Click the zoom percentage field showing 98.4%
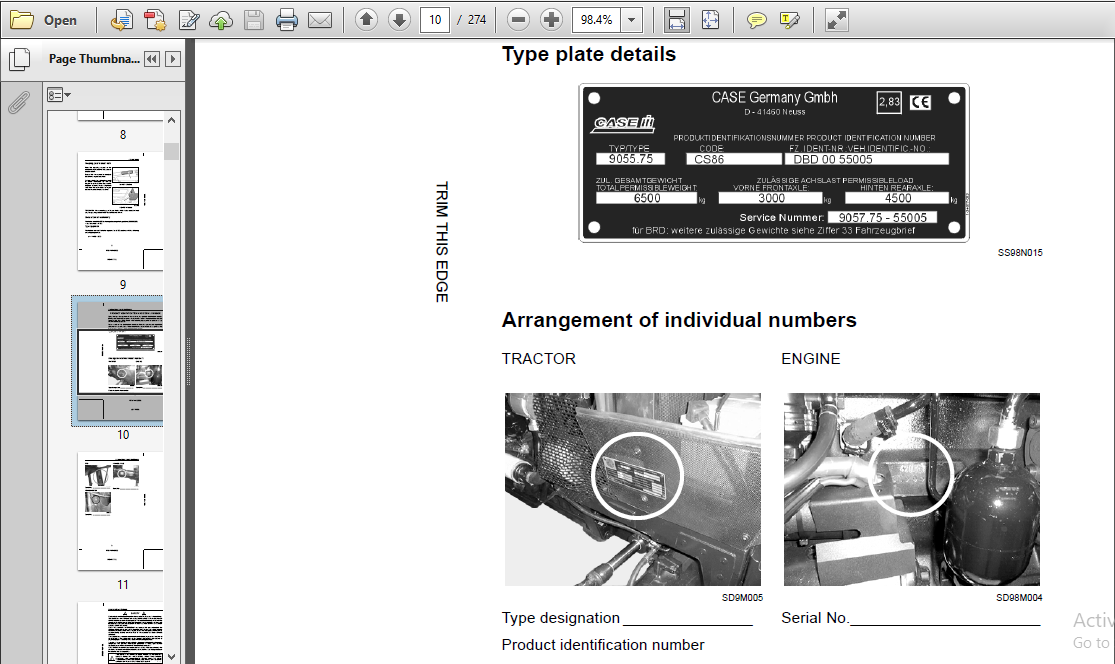This screenshot has width=1115, height=664. point(596,20)
